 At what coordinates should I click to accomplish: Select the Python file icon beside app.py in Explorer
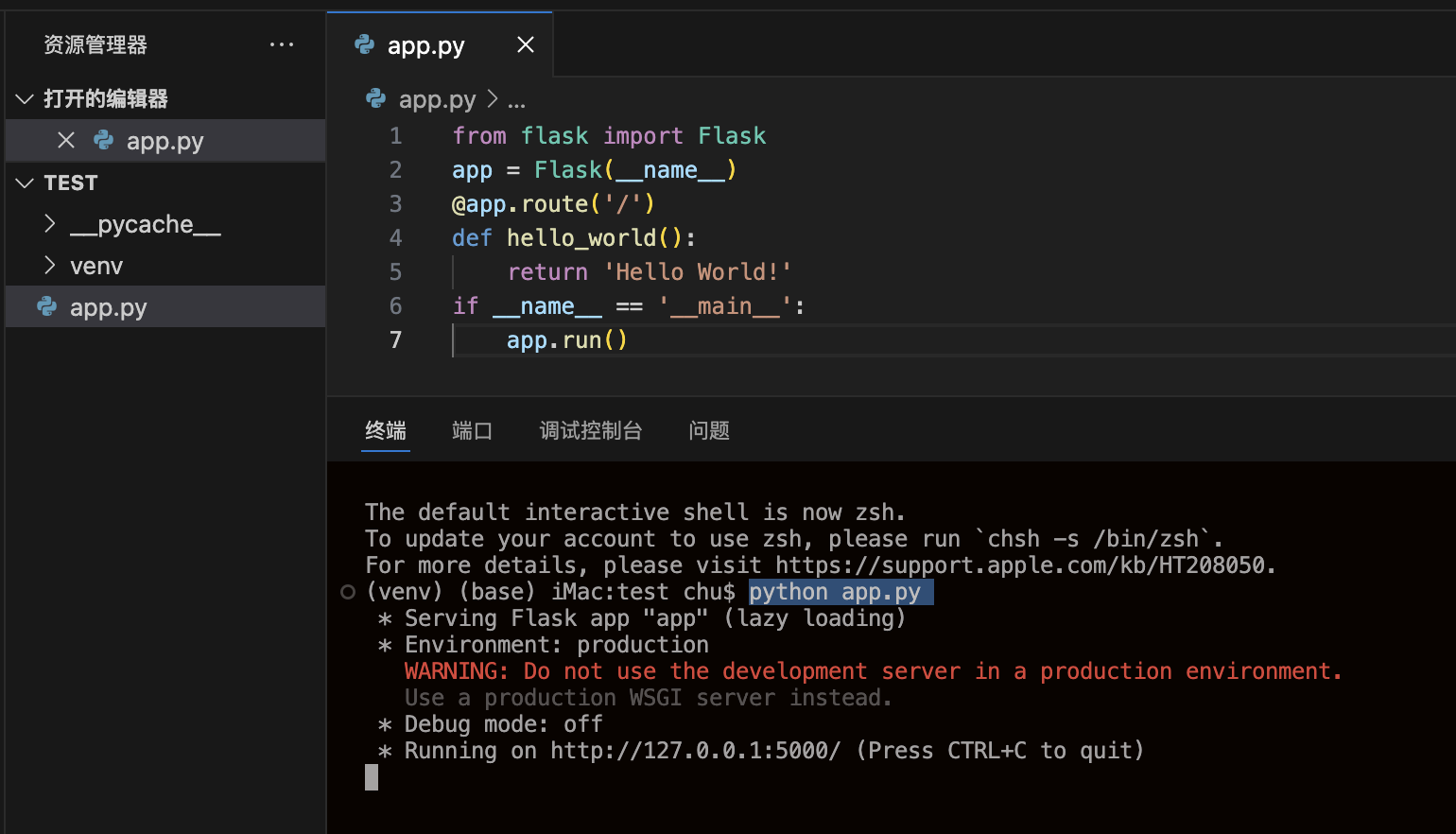45,306
